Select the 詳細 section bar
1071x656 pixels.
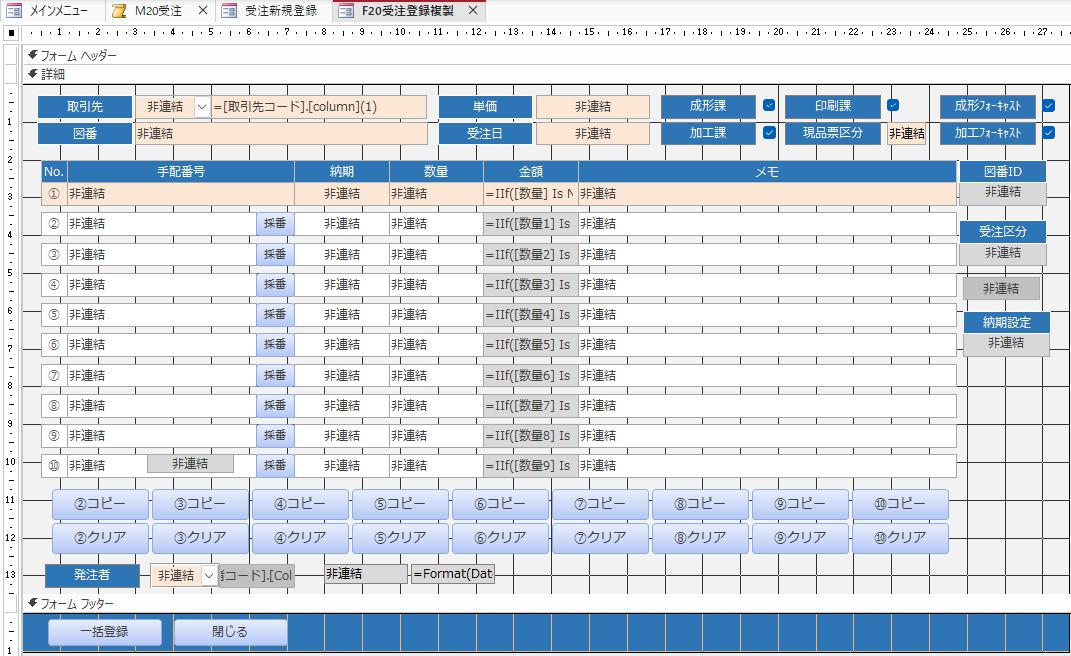546,74
